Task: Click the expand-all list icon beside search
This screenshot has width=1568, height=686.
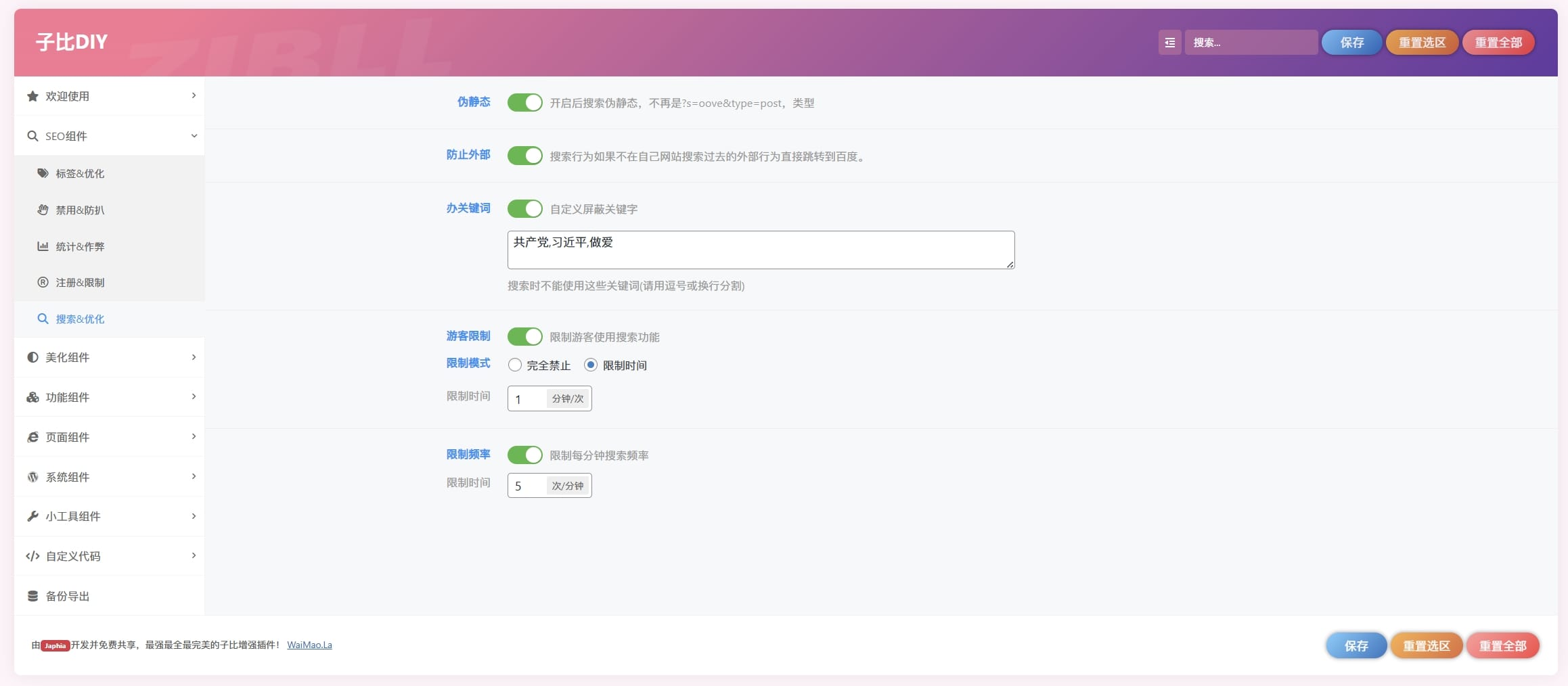Action: pos(1169,43)
